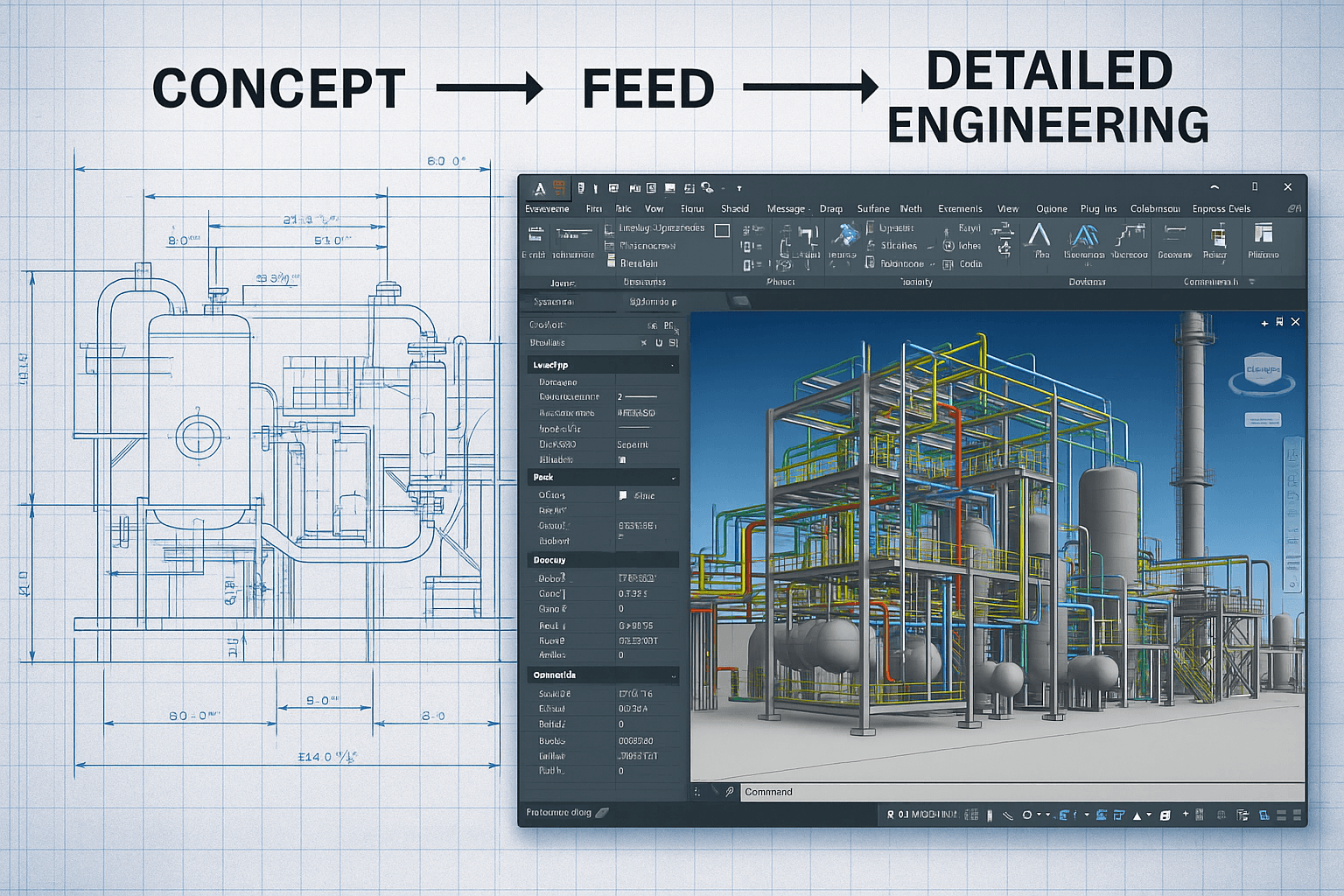Open the View ribbon tab
Viewport: 1344px width, 896px height.
1008,209
